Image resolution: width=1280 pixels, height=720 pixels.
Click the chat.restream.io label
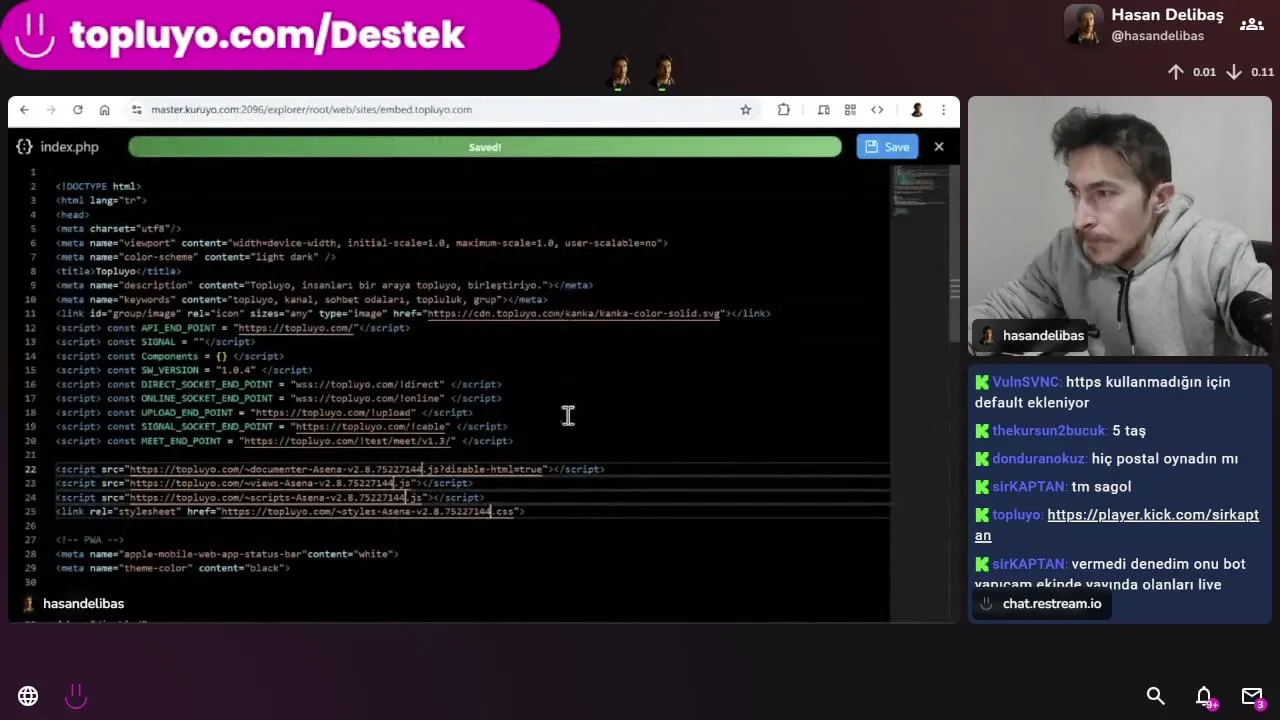pos(1052,604)
